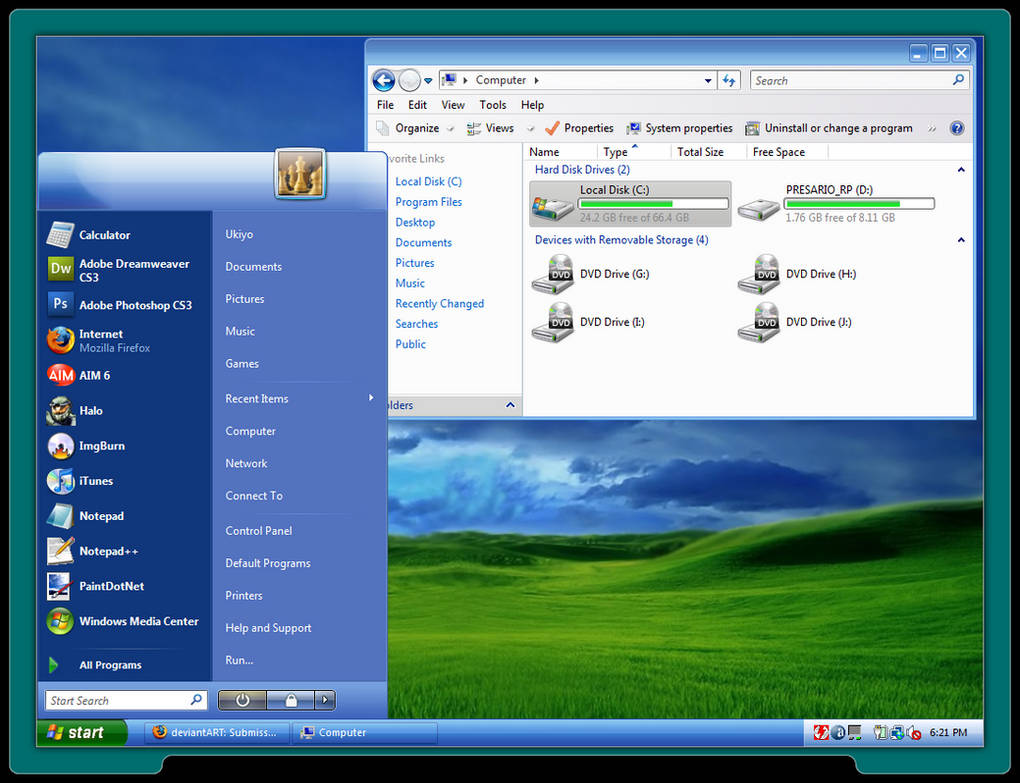Click the Explorer Search field
Image resolution: width=1020 pixels, height=783 pixels.
click(859, 81)
